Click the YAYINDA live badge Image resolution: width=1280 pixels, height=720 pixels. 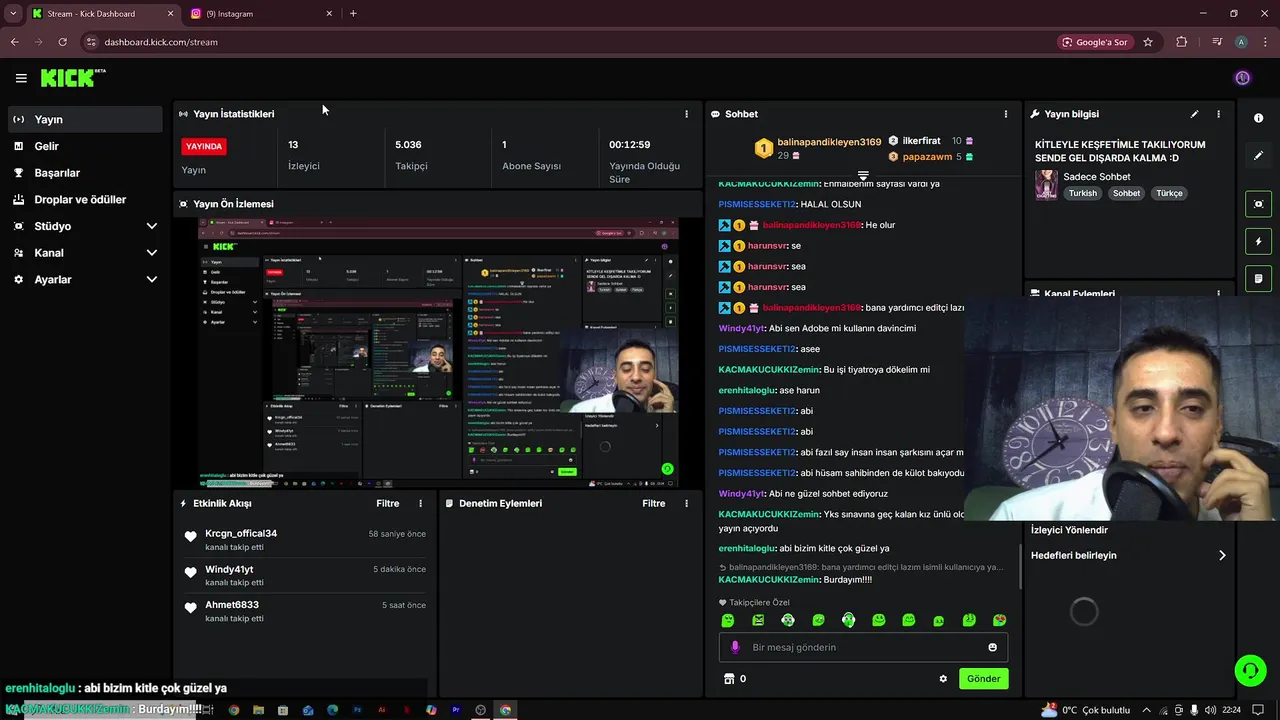coord(204,146)
